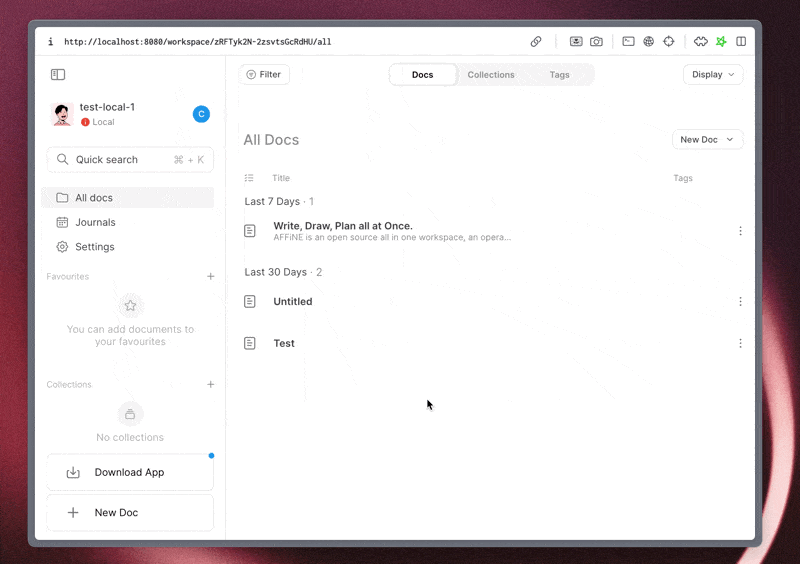Click the camera screenshot icon
Viewport: 800px width, 564px height.
click(596, 42)
